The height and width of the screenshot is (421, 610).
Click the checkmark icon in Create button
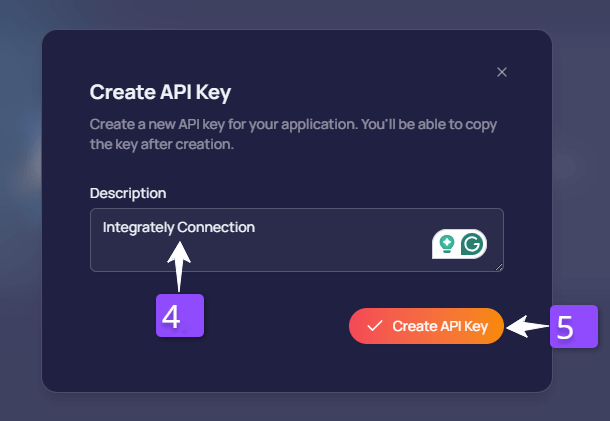[375, 326]
